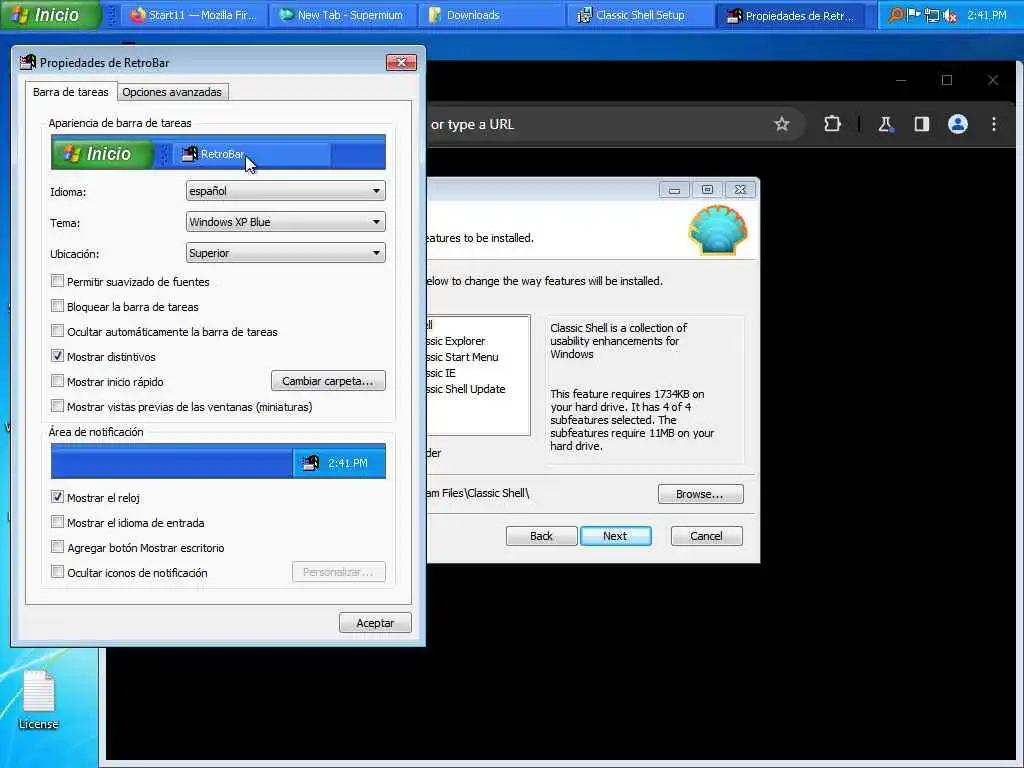This screenshot has width=1024, height=768.
Task: Open the Ubicación Superior dropdown
Action: (x=285, y=253)
